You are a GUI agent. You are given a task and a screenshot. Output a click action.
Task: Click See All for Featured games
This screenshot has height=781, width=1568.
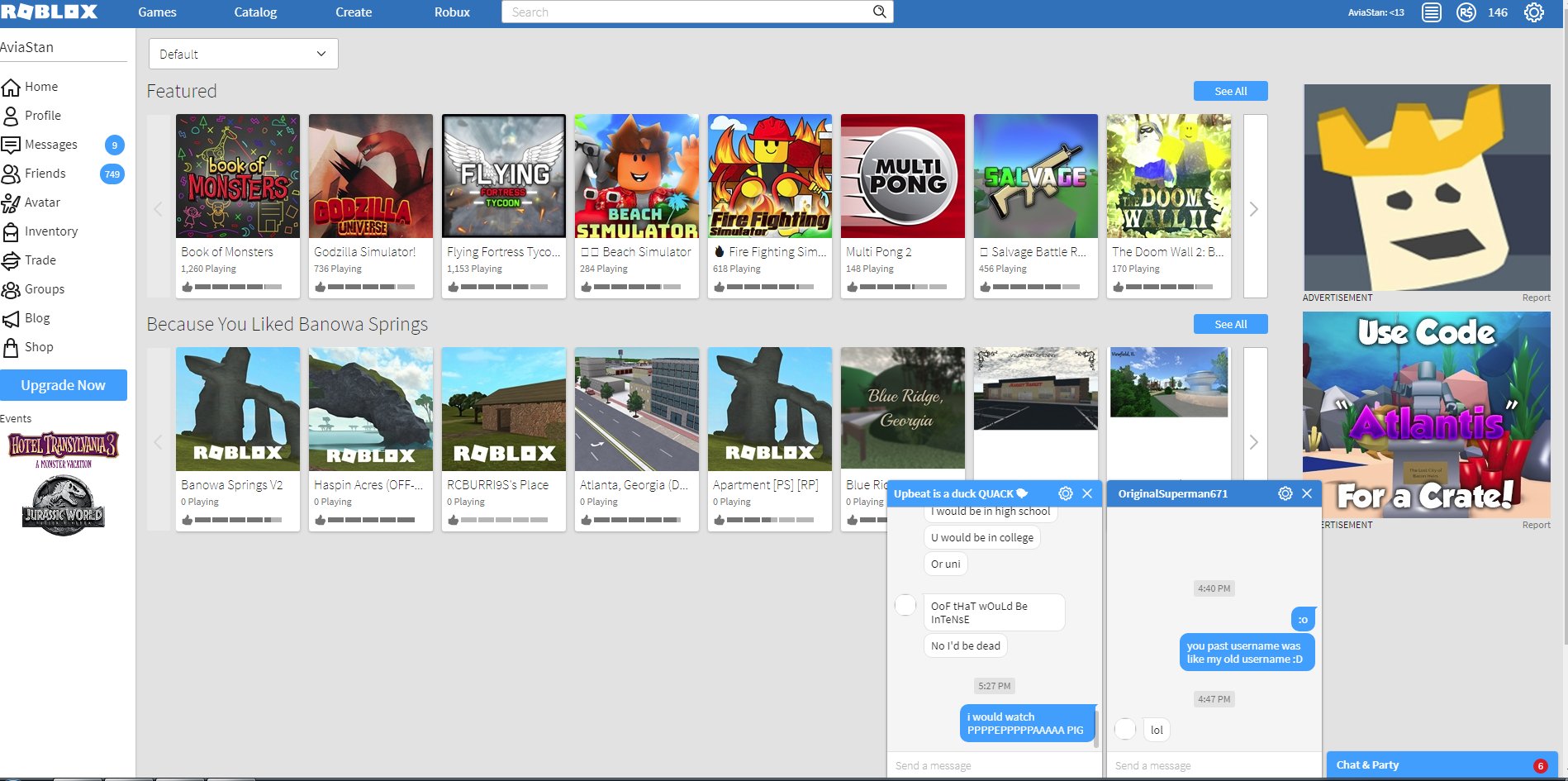(x=1230, y=91)
